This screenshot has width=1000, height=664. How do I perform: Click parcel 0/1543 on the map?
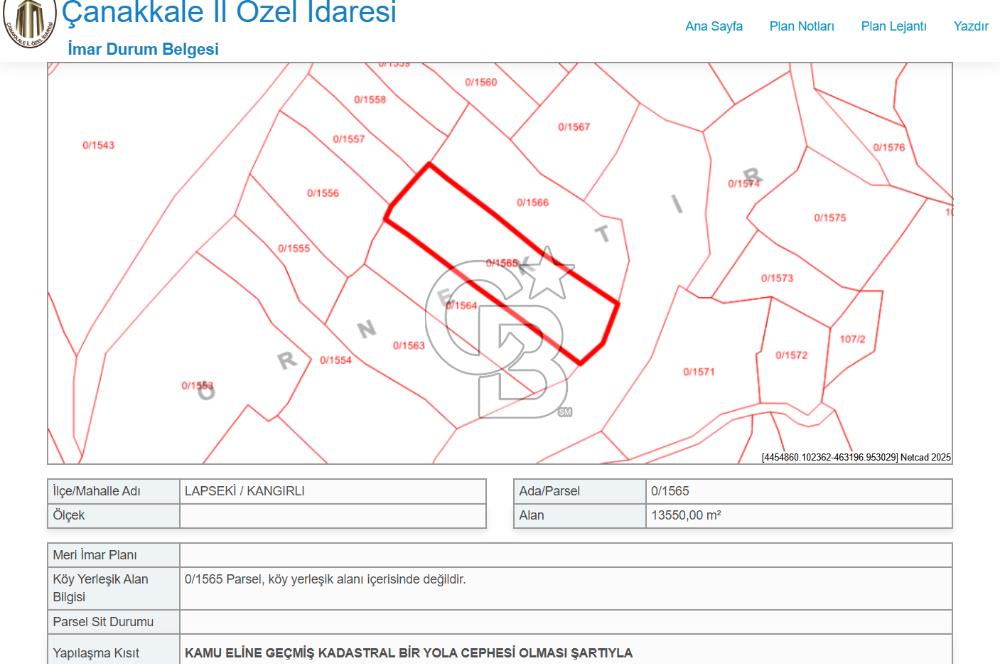pyautogui.click(x=97, y=144)
